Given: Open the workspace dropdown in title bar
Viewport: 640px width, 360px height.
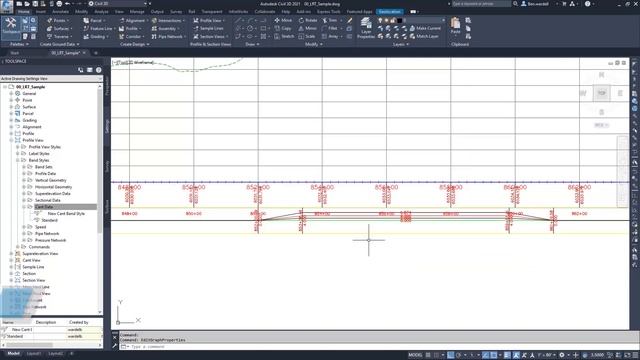Looking at the screenshot, I should point(119,4).
